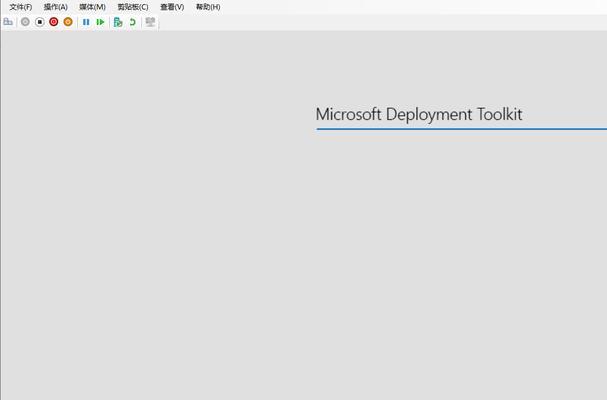Screen dimensions: 607x400
Task: Create a checkpoint using the toolbar icon
Action: pos(118,22)
